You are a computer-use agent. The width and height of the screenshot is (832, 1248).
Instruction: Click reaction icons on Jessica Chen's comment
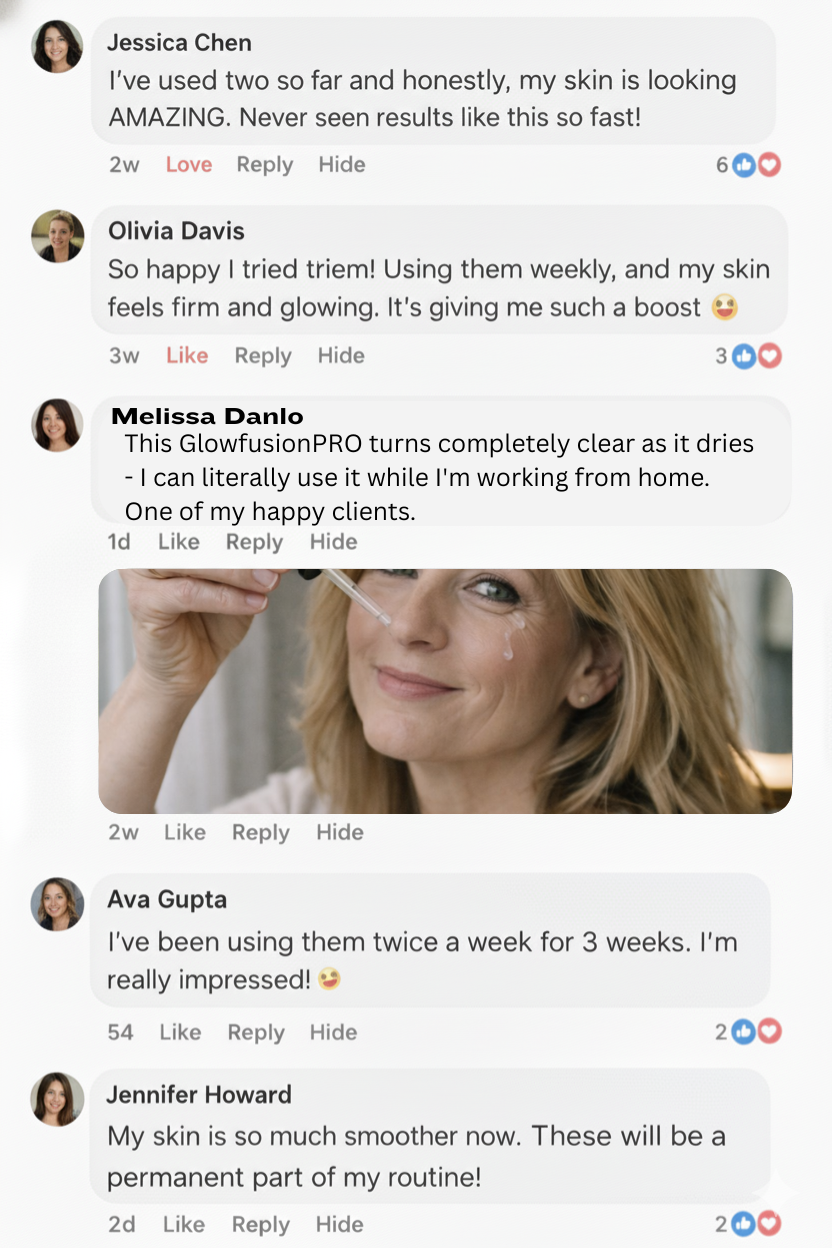pos(755,165)
